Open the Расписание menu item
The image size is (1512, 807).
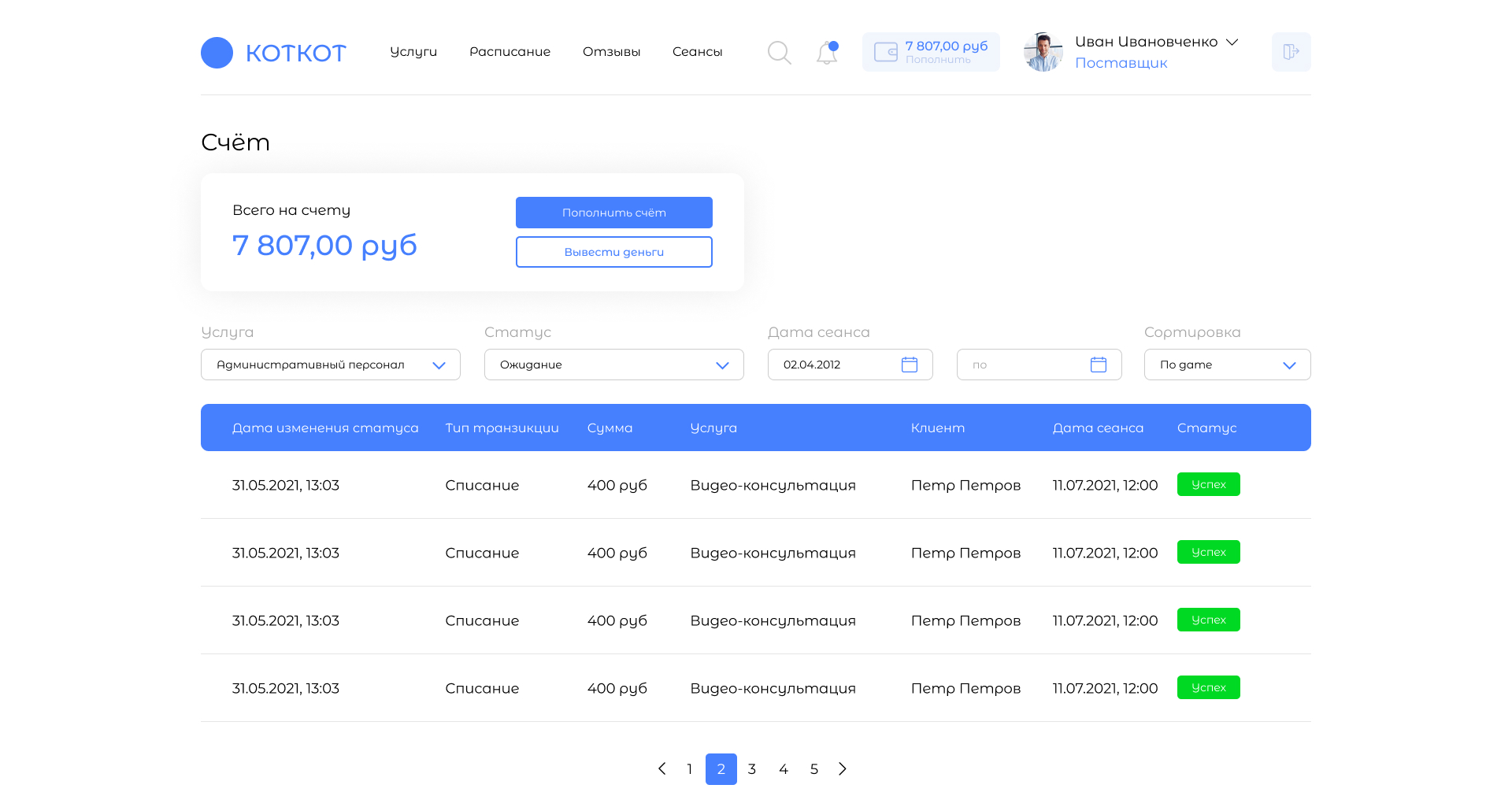tap(510, 52)
